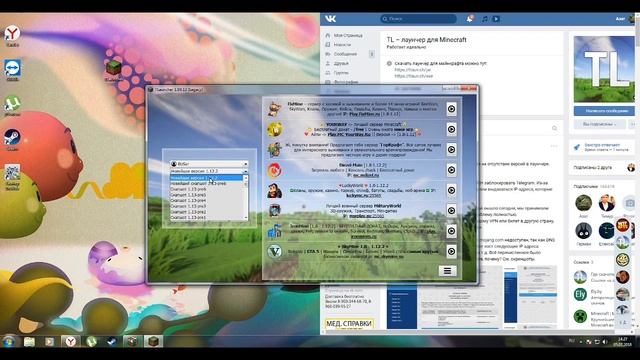Expand VK 'Вы подписаны' subscription dropdown
This screenshot has width=640, height=360.
pos(600,124)
